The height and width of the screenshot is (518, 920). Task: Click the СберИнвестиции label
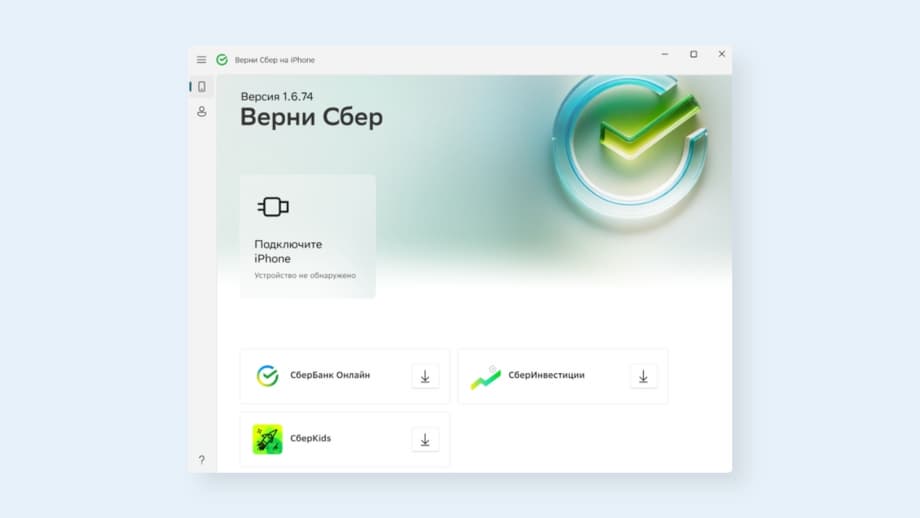tap(547, 375)
